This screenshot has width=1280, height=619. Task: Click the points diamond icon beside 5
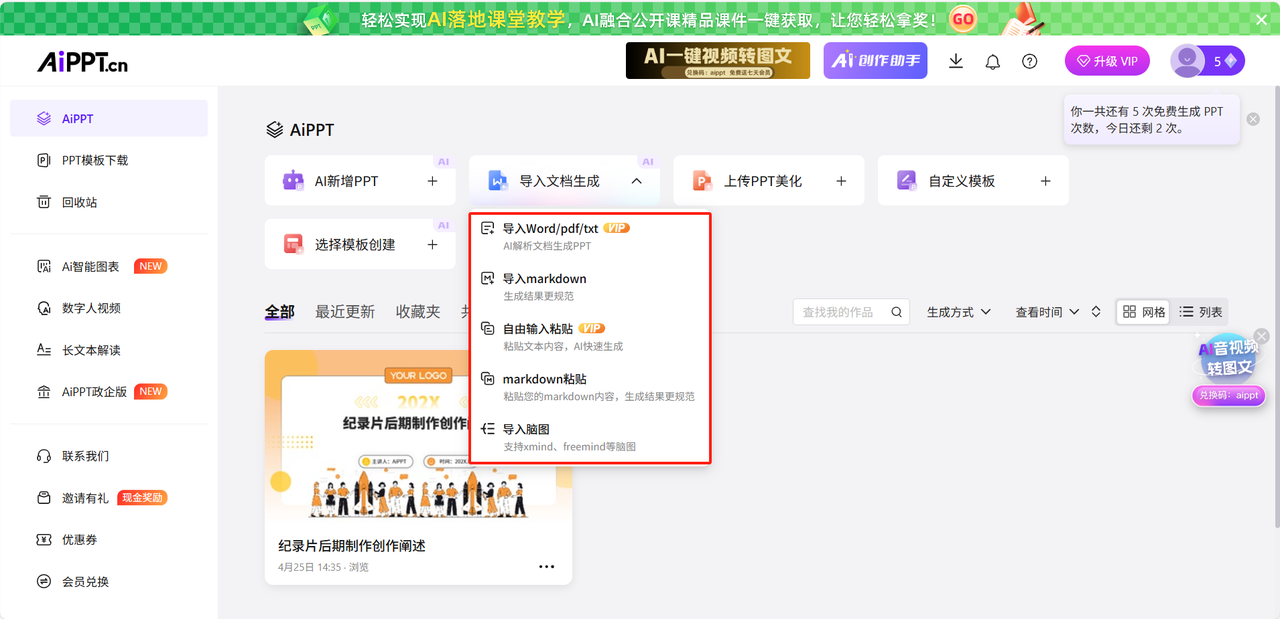pyautogui.click(x=1231, y=61)
